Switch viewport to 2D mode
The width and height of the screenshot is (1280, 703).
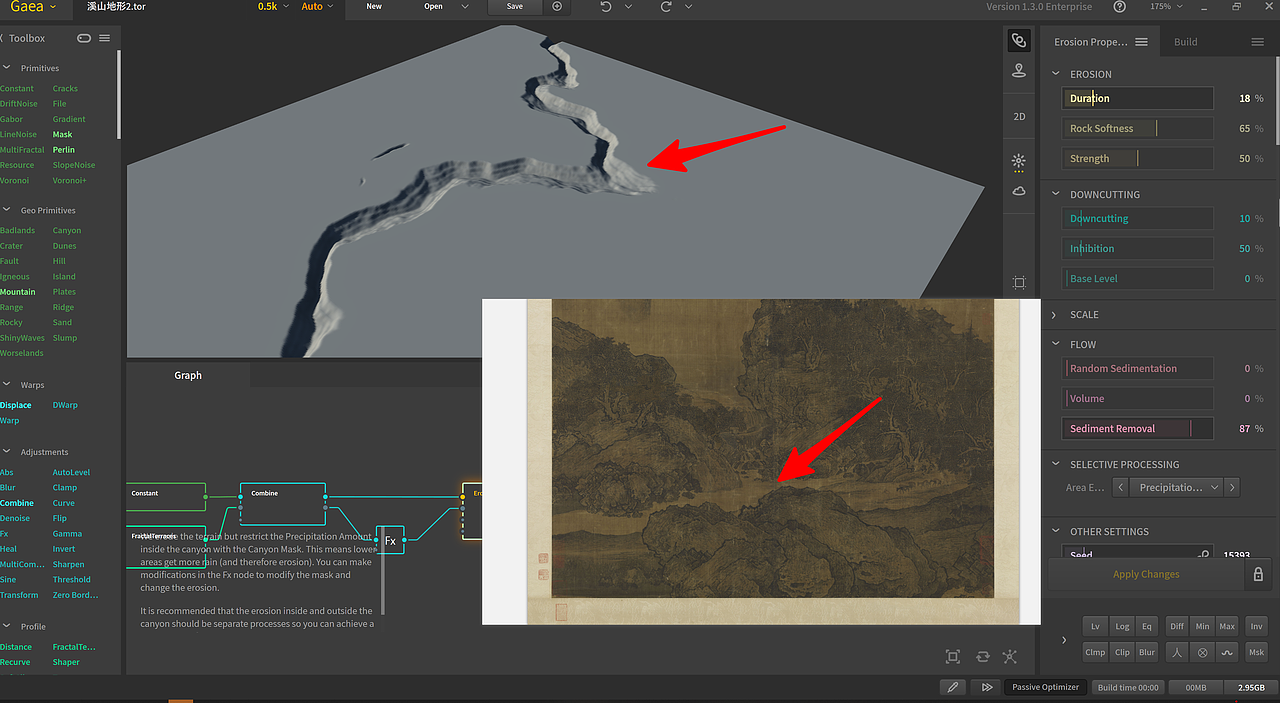click(1019, 116)
